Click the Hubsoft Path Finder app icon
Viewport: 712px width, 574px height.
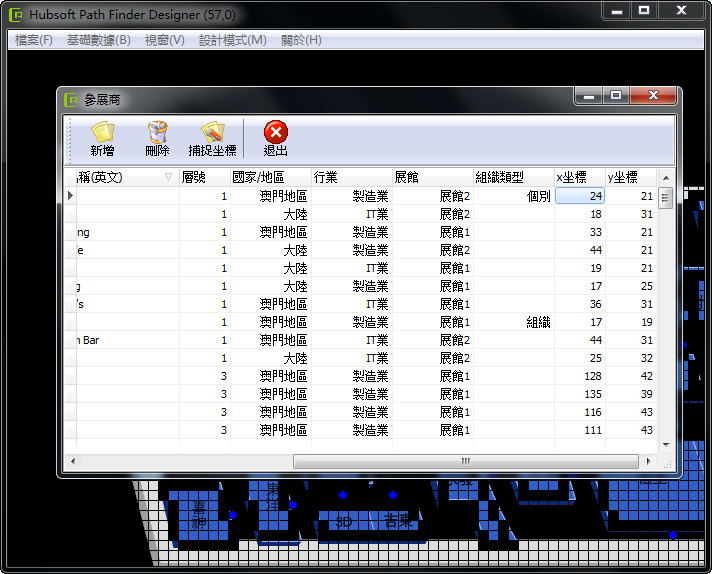coord(16,12)
